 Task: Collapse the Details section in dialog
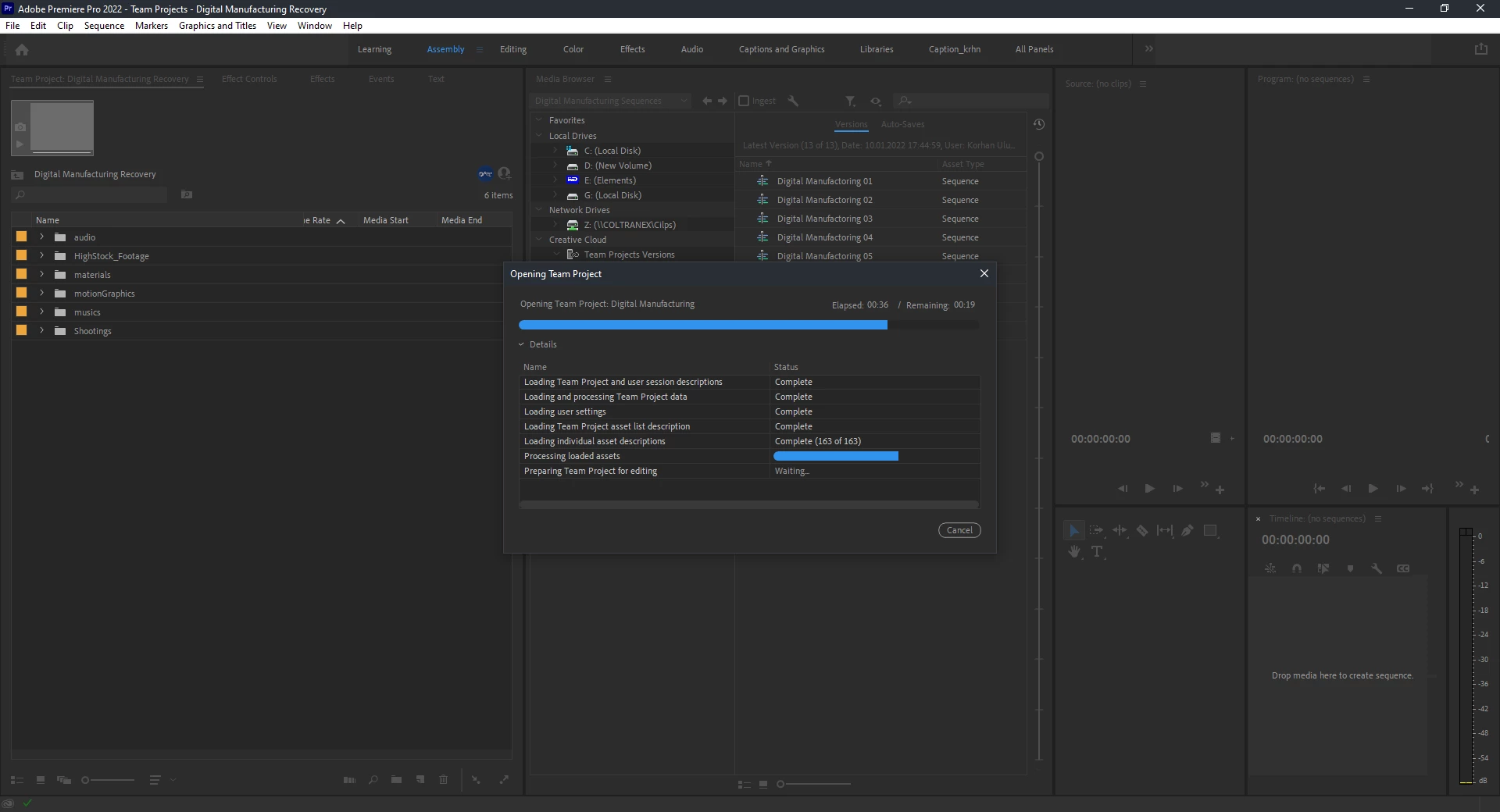pyautogui.click(x=521, y=344)
